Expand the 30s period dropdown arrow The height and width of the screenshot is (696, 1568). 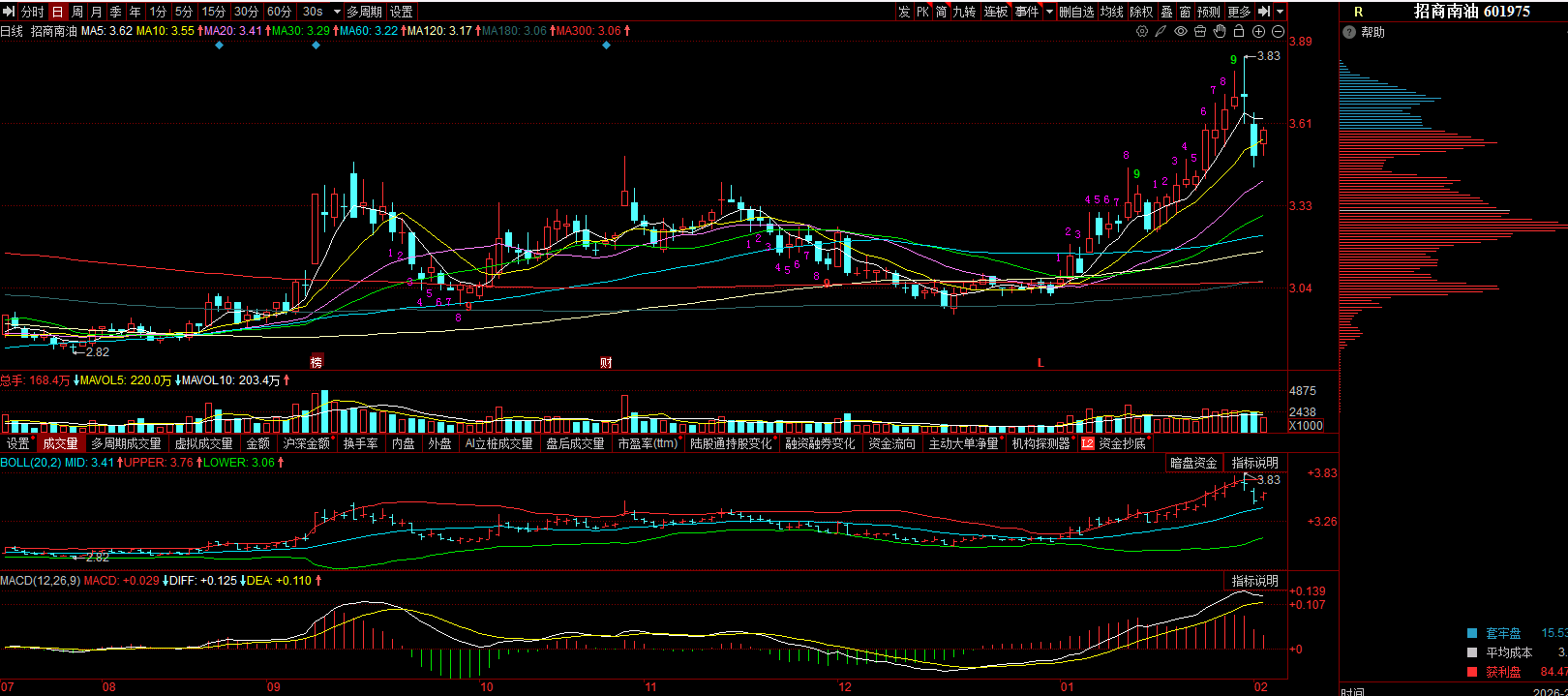(x=337, y=12)
